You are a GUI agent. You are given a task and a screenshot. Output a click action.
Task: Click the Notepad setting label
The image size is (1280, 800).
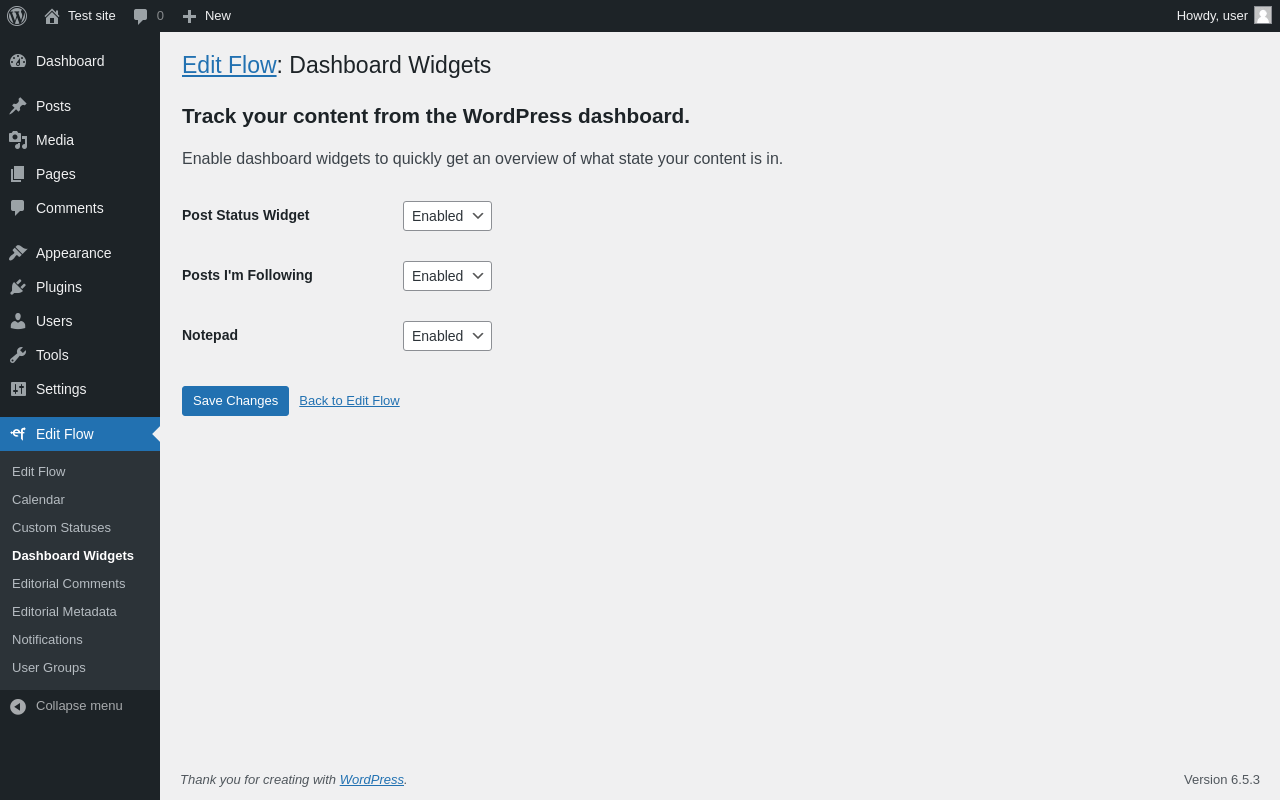(210, 335)
